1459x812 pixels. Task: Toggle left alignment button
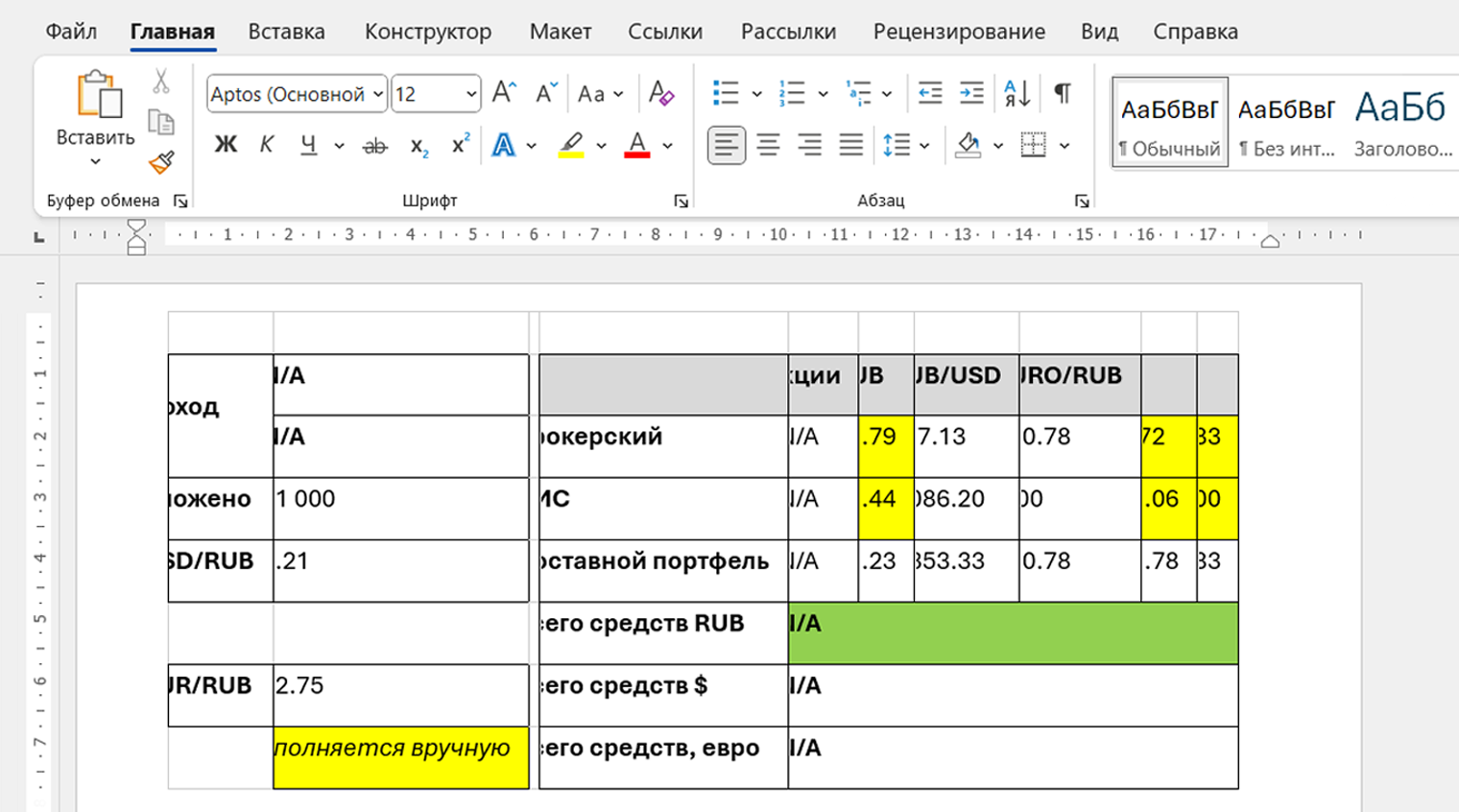tap(727, 146)
